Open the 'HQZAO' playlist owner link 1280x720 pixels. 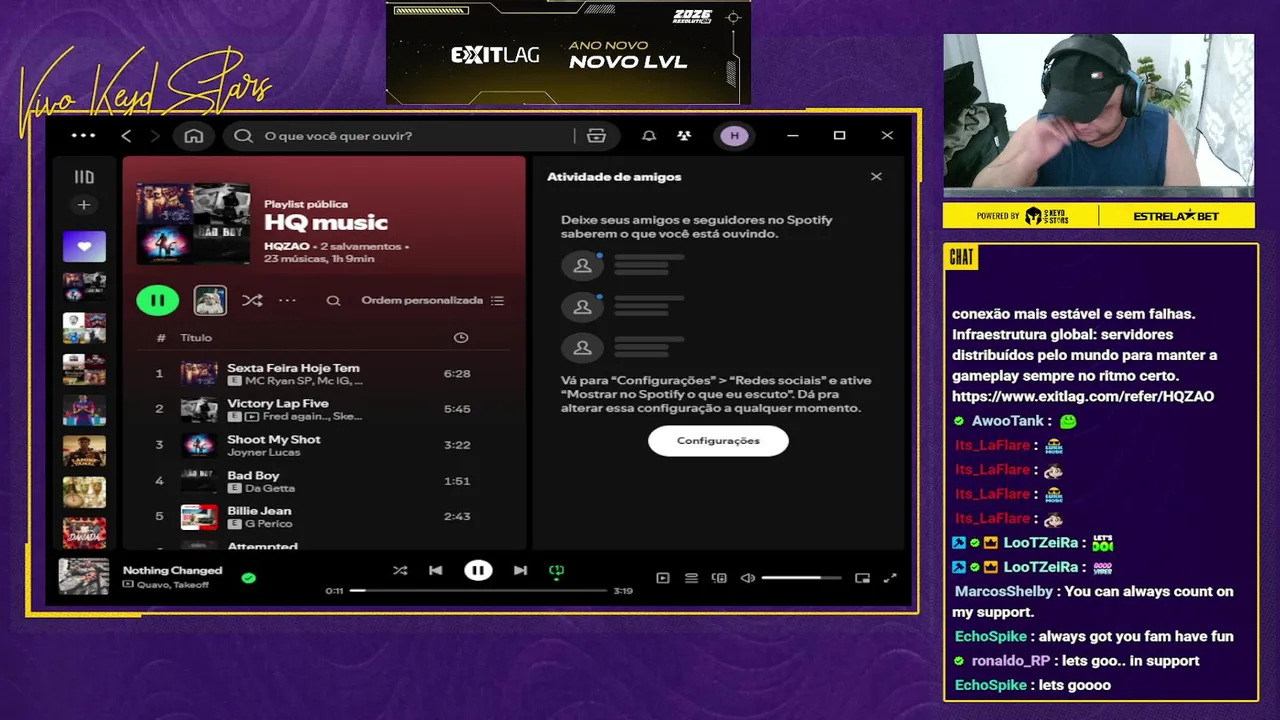click(x=286, y=246)
